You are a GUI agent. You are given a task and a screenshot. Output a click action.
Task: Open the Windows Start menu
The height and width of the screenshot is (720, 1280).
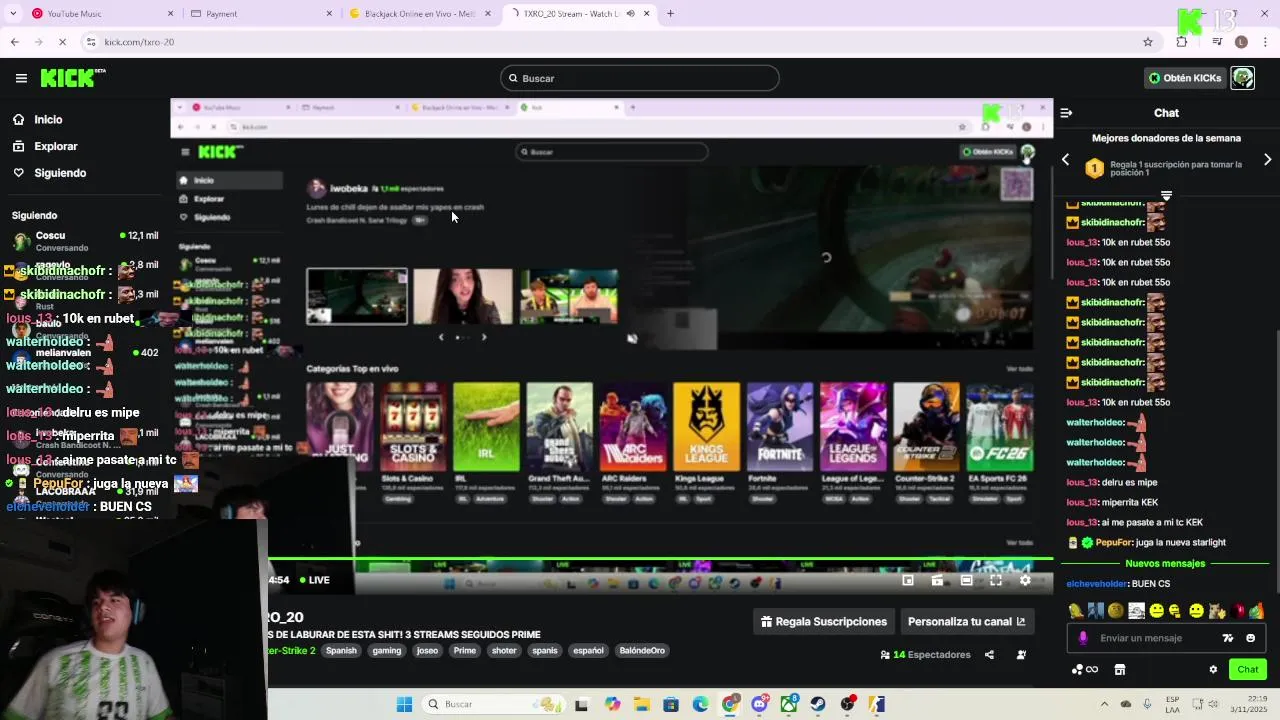[x=404, y=704]
